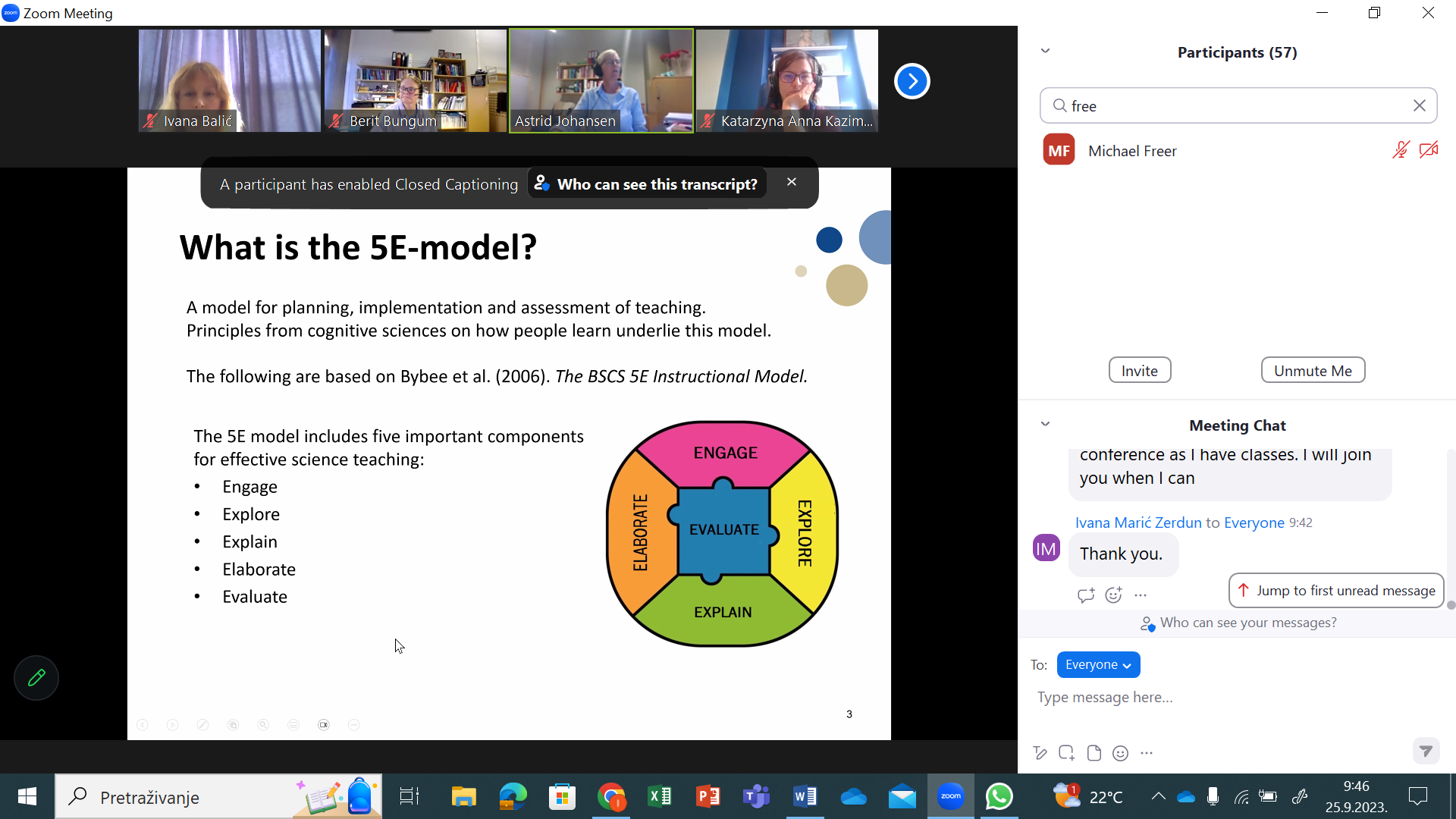Open Microsoft Teams from taskbar
Image resolution: width=1456 pixels, height=819 pixels.
pyautogui.click(x=756, y=796)
